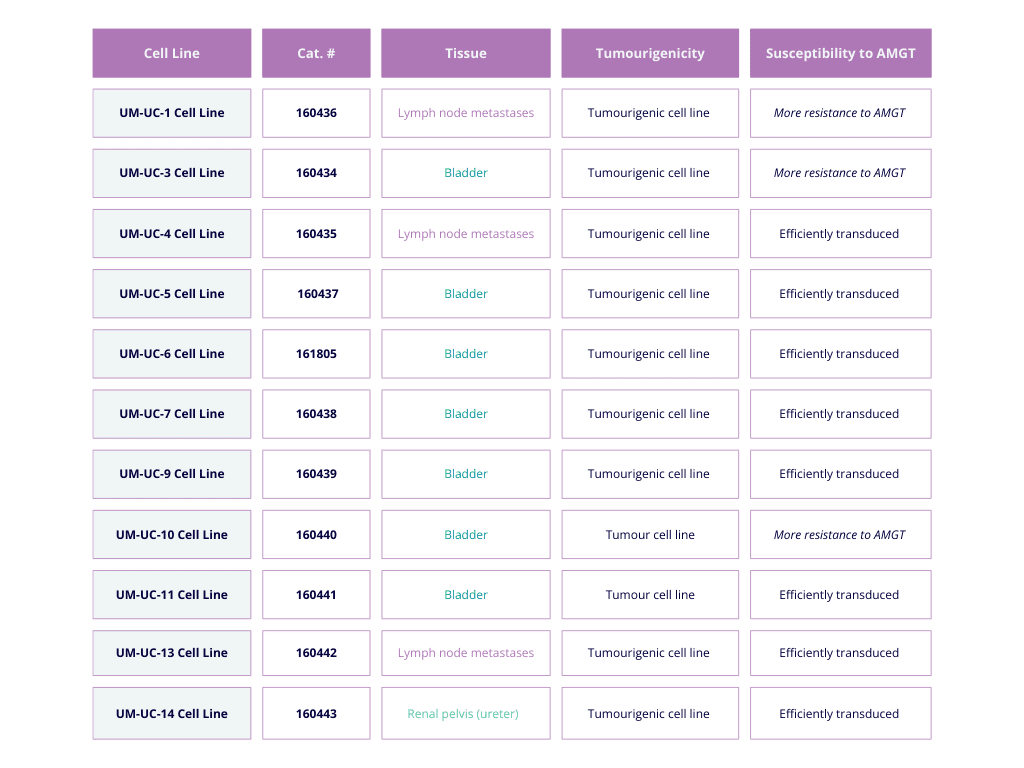Click the Cat. # column header
Viewport: 1024px width, 768px height.
(316, 53)
